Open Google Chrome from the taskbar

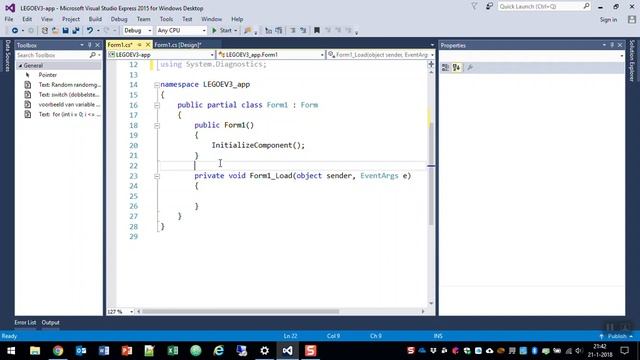tap(58, 351)
